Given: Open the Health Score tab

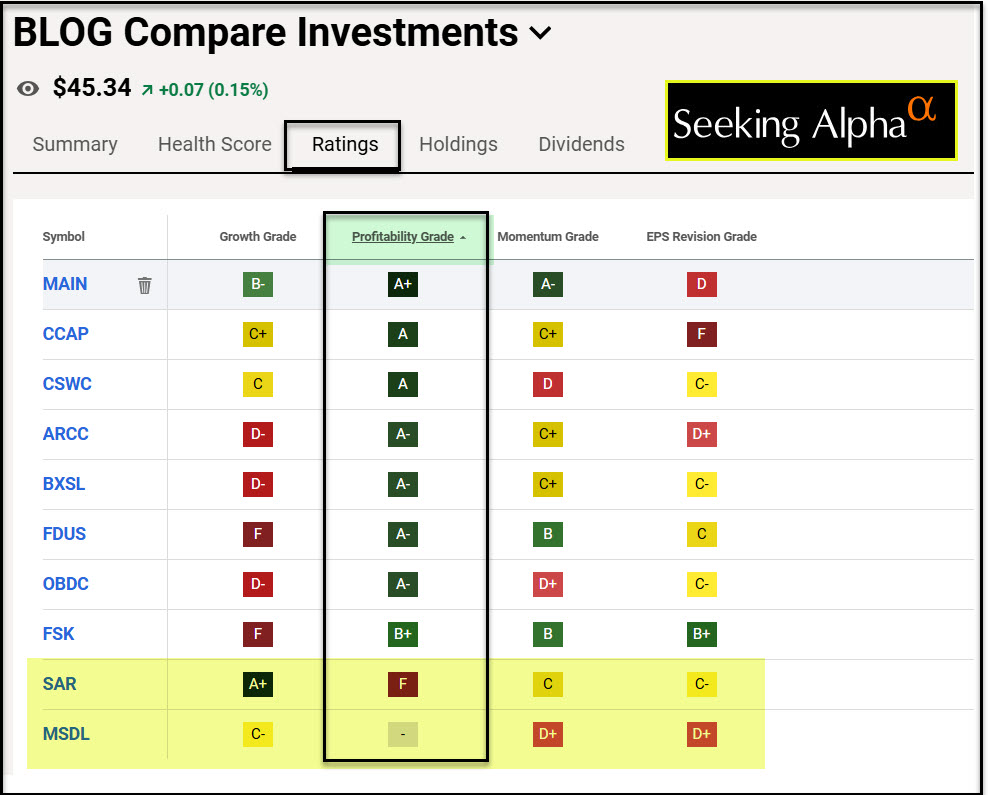Looking at the screenshot, I should [x=214, y=144].
